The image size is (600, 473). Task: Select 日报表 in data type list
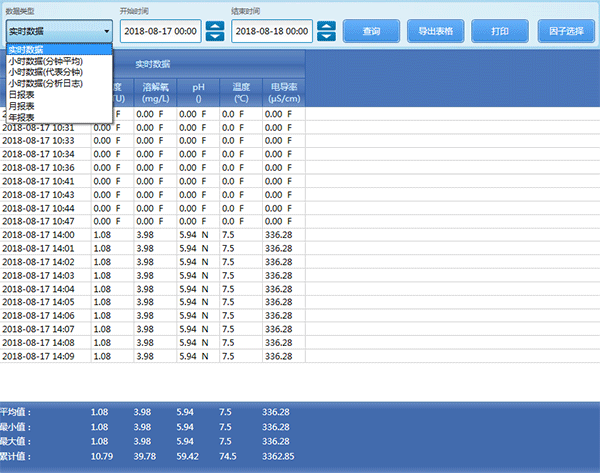[x=59, y=95]
